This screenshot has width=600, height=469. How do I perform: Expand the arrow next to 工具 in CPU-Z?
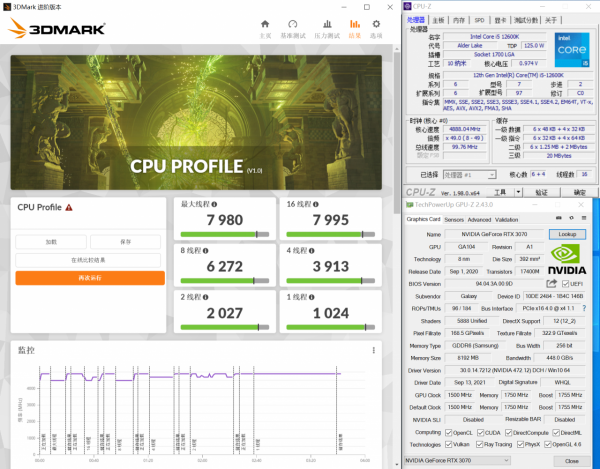pyautogui.click(x=518, y=192)
